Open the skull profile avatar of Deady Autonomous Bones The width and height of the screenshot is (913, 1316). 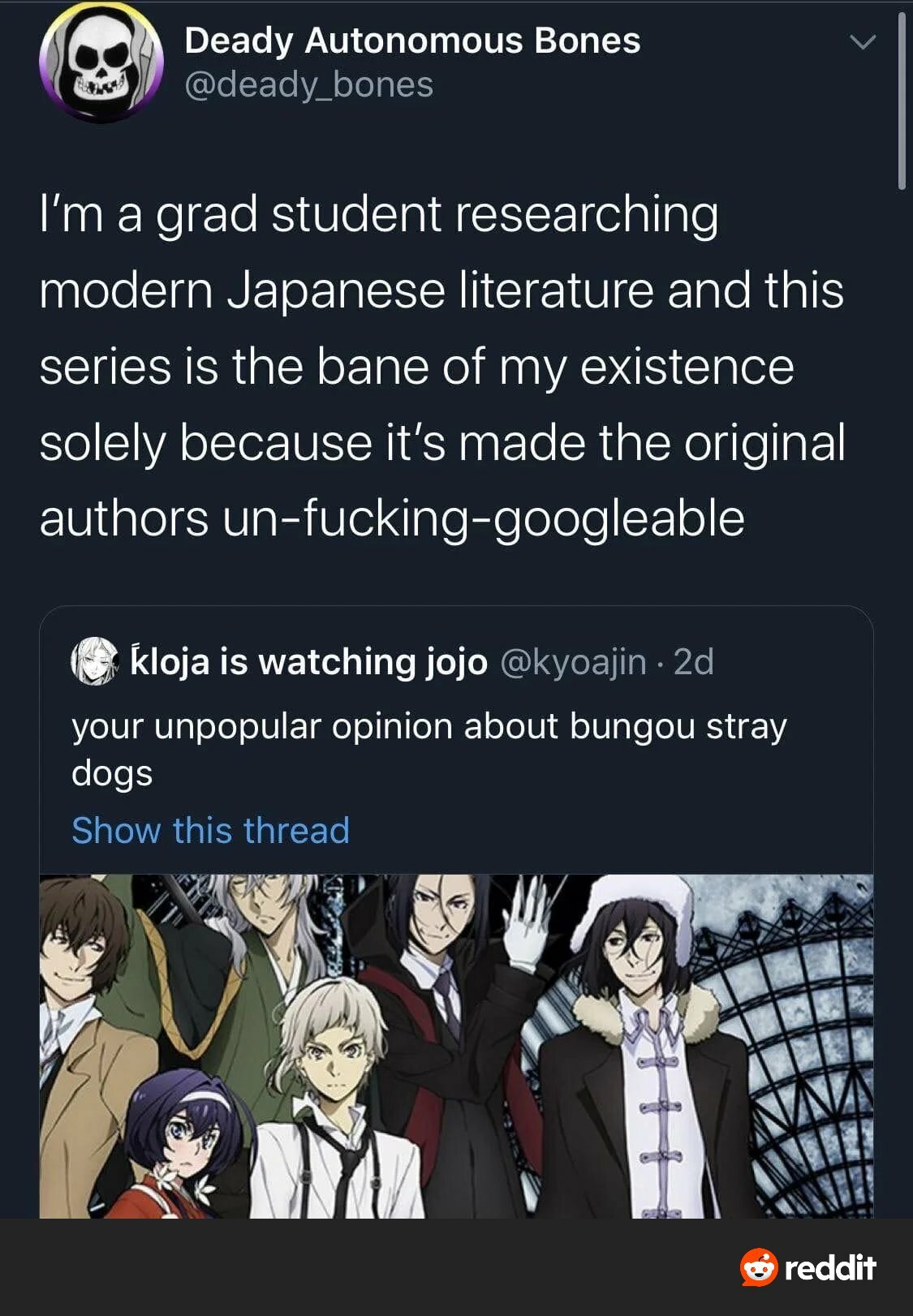[x=101, y=62]
